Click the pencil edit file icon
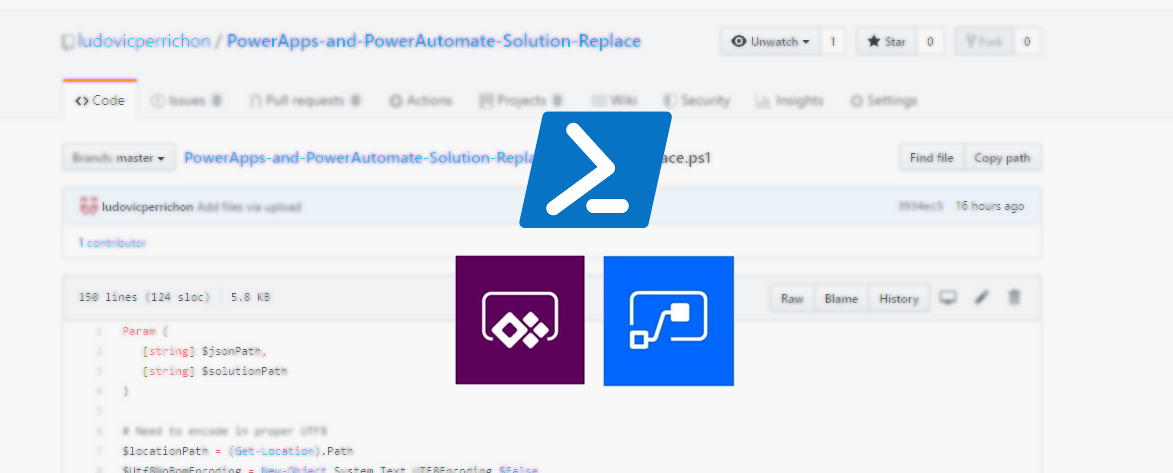 (x=981, y=298)
